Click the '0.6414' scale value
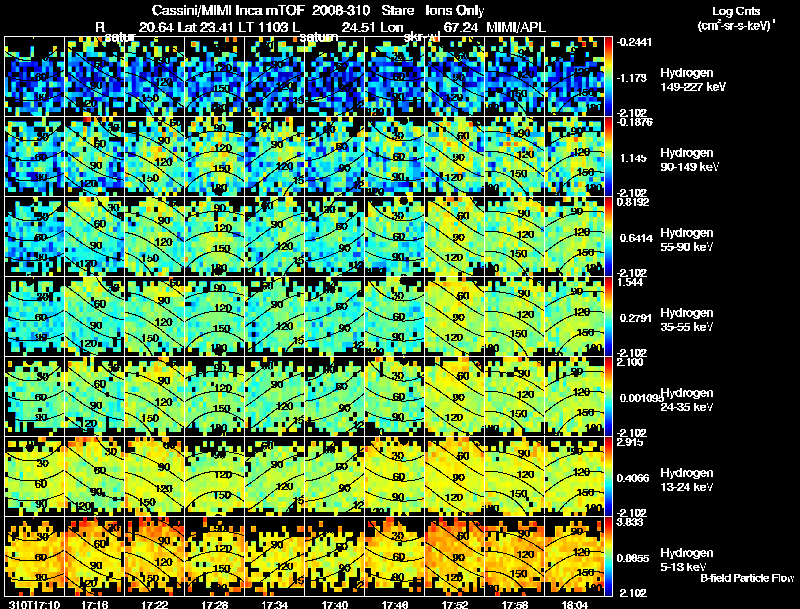800x609 pixels. (x=636, y=238)
